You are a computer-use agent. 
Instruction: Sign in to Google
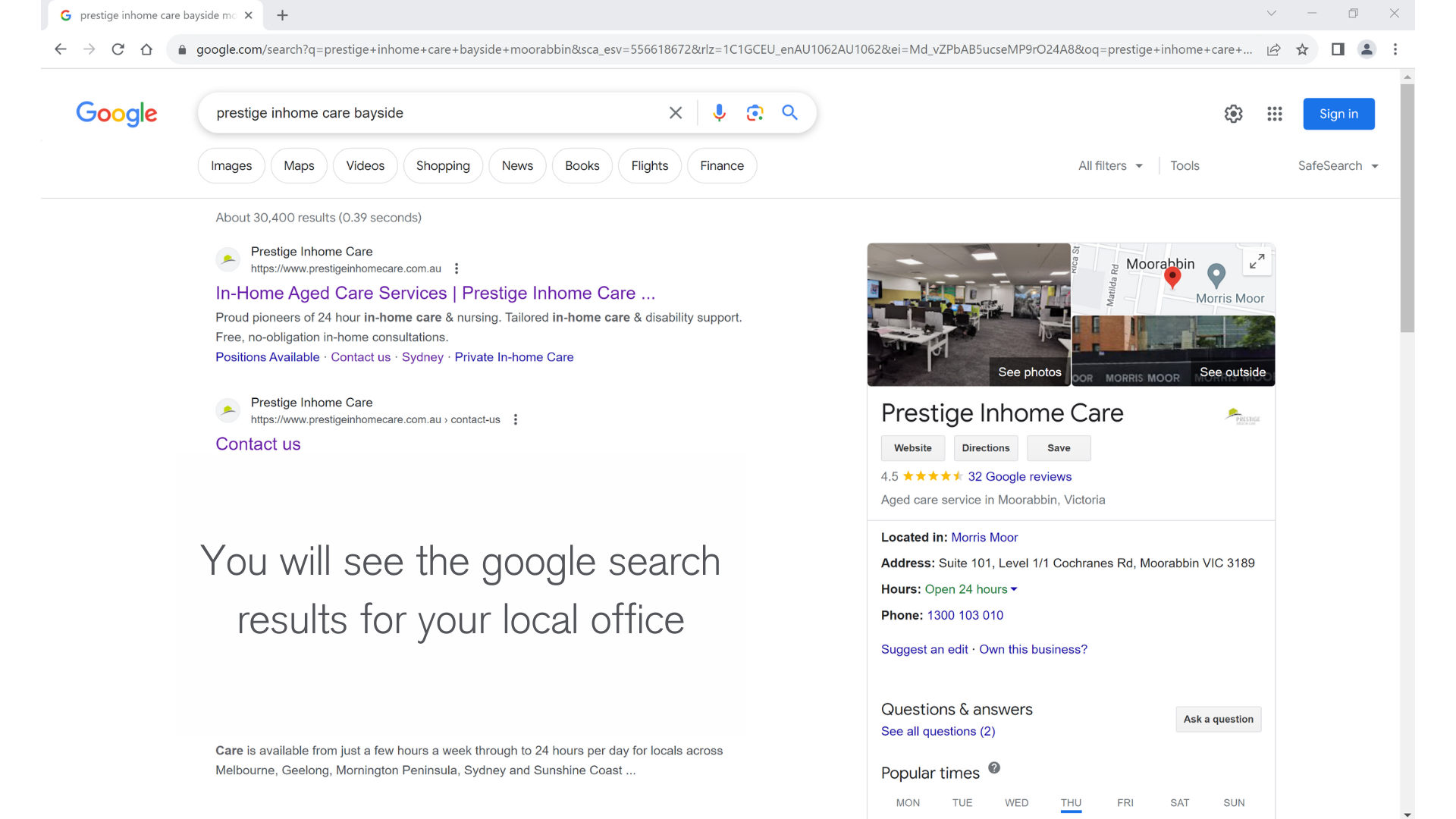coord(1338,114)
